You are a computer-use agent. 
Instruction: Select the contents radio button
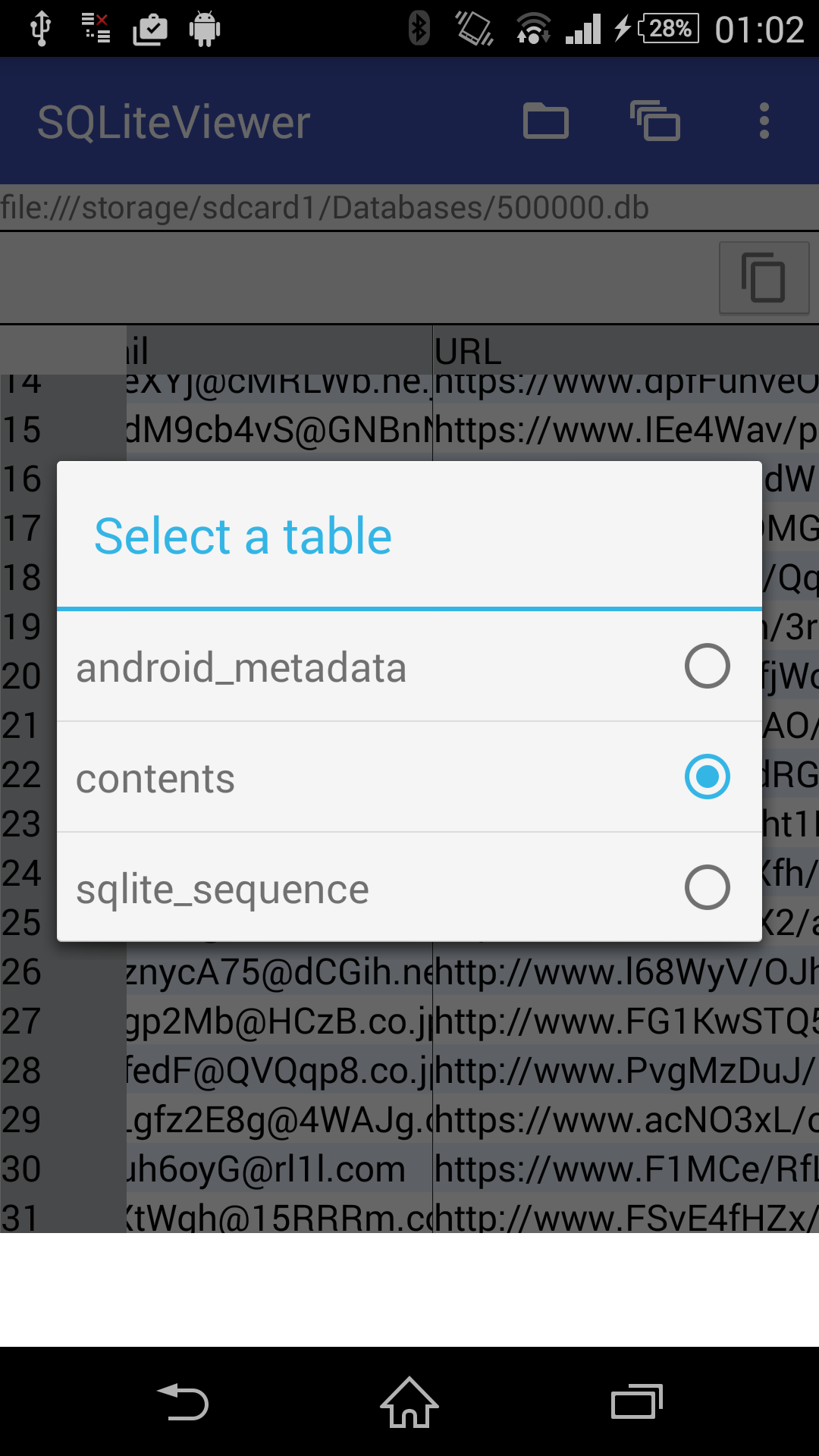point(707,777)
